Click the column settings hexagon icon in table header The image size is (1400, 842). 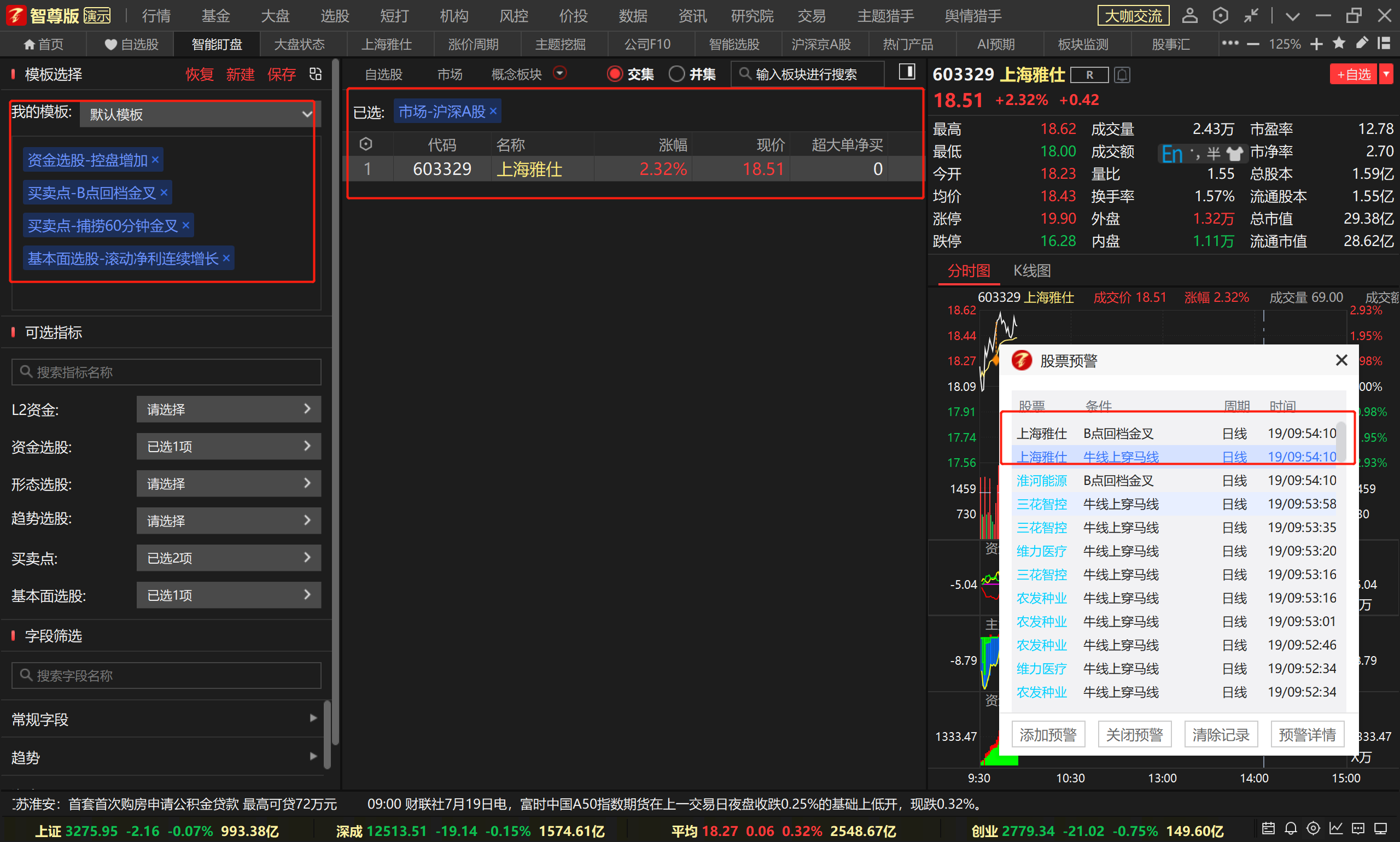click(366, 144)
